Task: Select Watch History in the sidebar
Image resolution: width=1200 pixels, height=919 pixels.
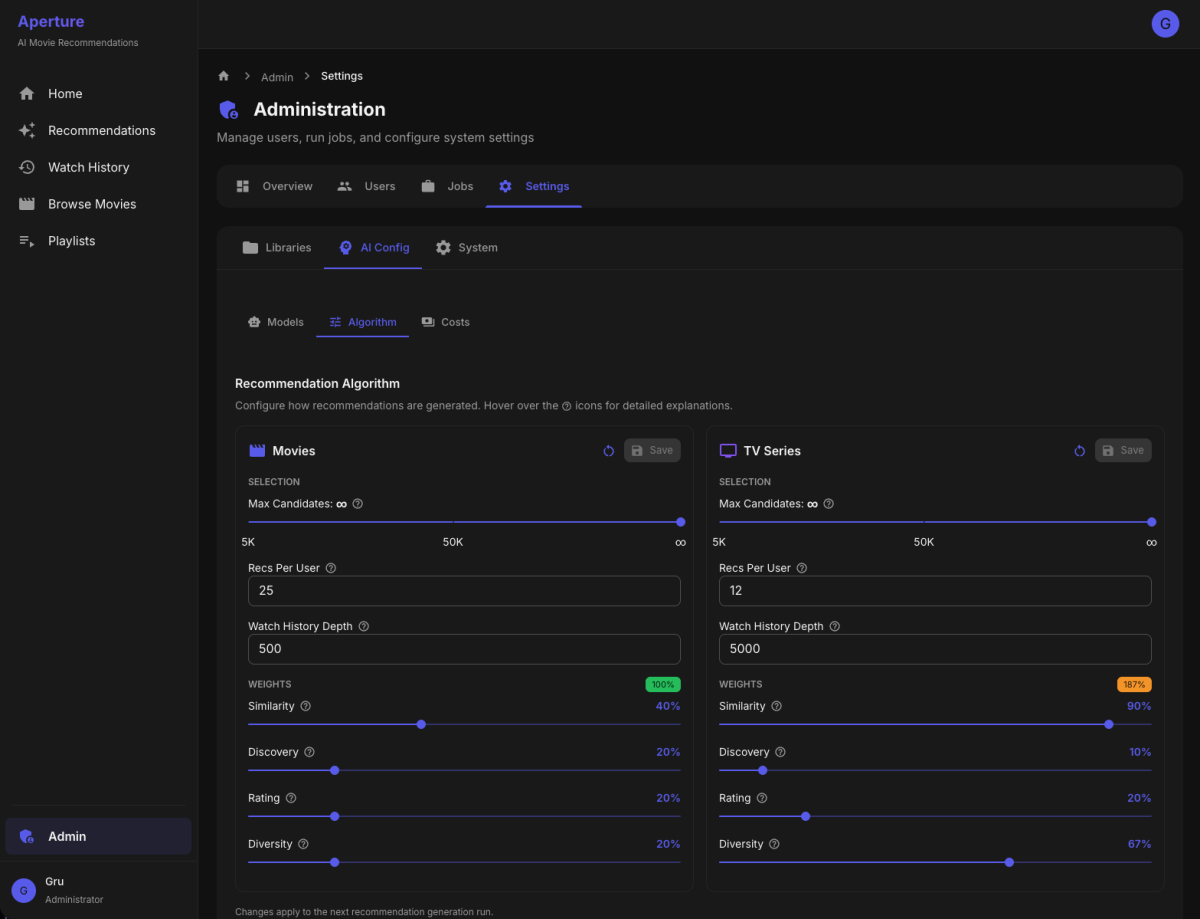Action: click(88, 167)
